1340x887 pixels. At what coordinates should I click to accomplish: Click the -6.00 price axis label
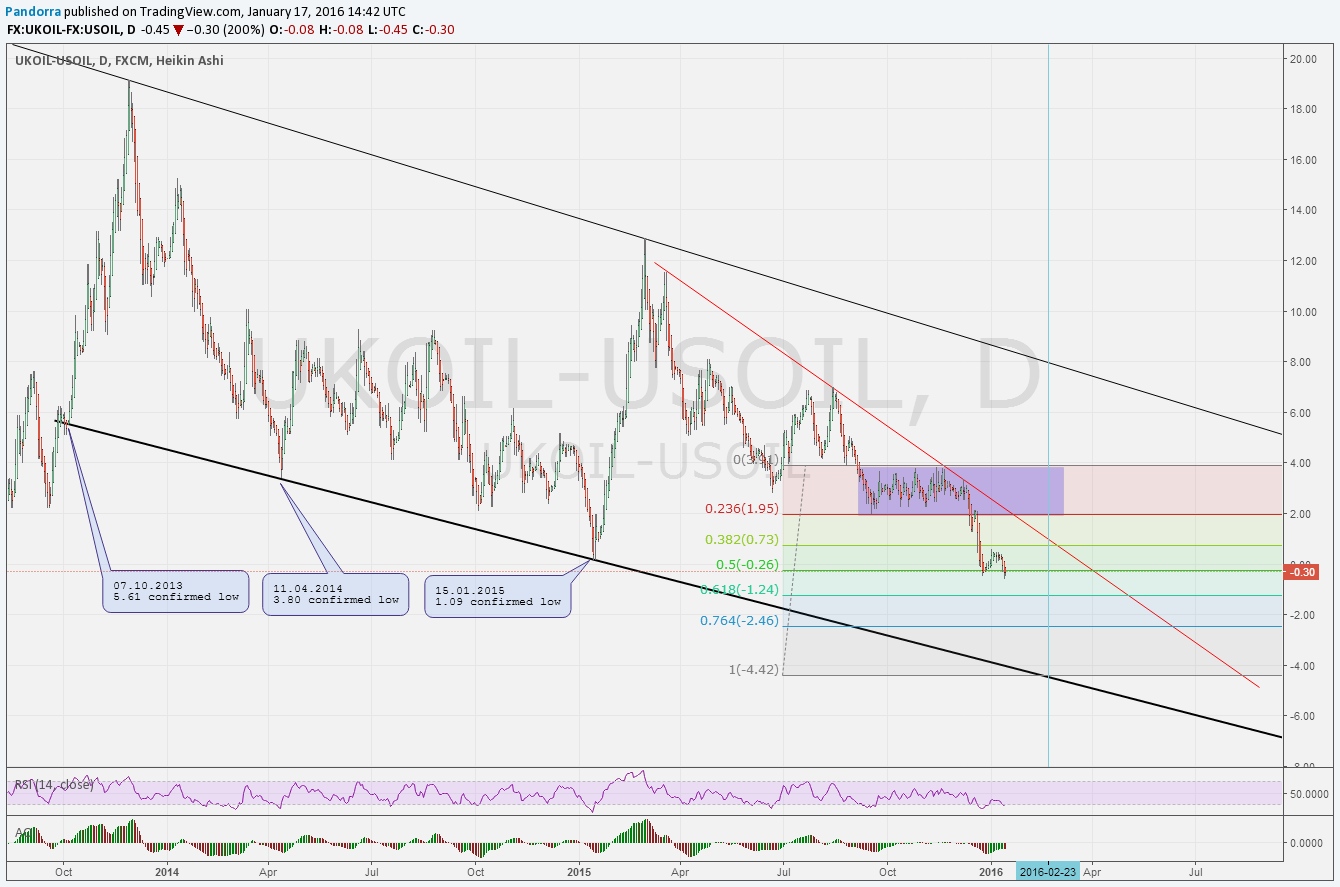click(x=1302, y=716)
